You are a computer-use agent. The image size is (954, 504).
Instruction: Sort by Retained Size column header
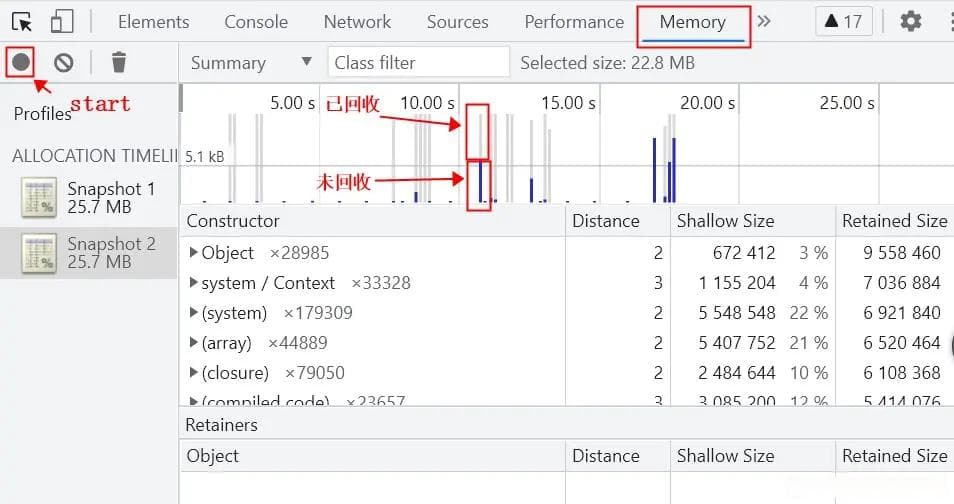[x=894, y=221]
